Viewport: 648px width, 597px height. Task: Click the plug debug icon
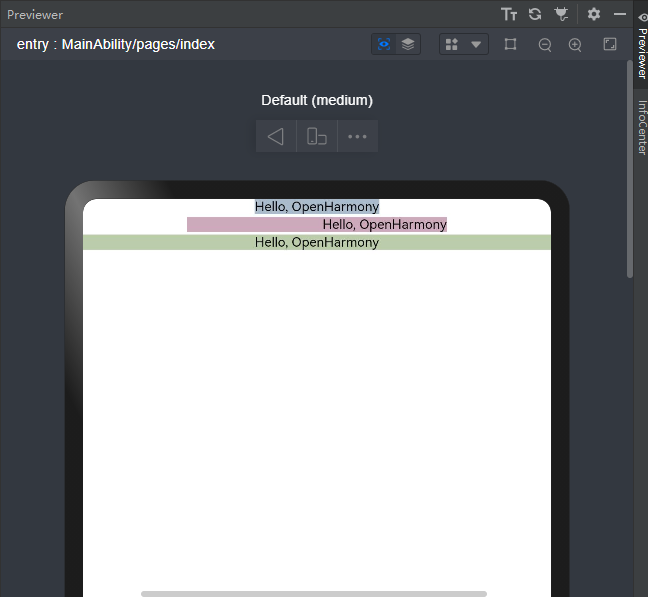(x=561, y=14)
